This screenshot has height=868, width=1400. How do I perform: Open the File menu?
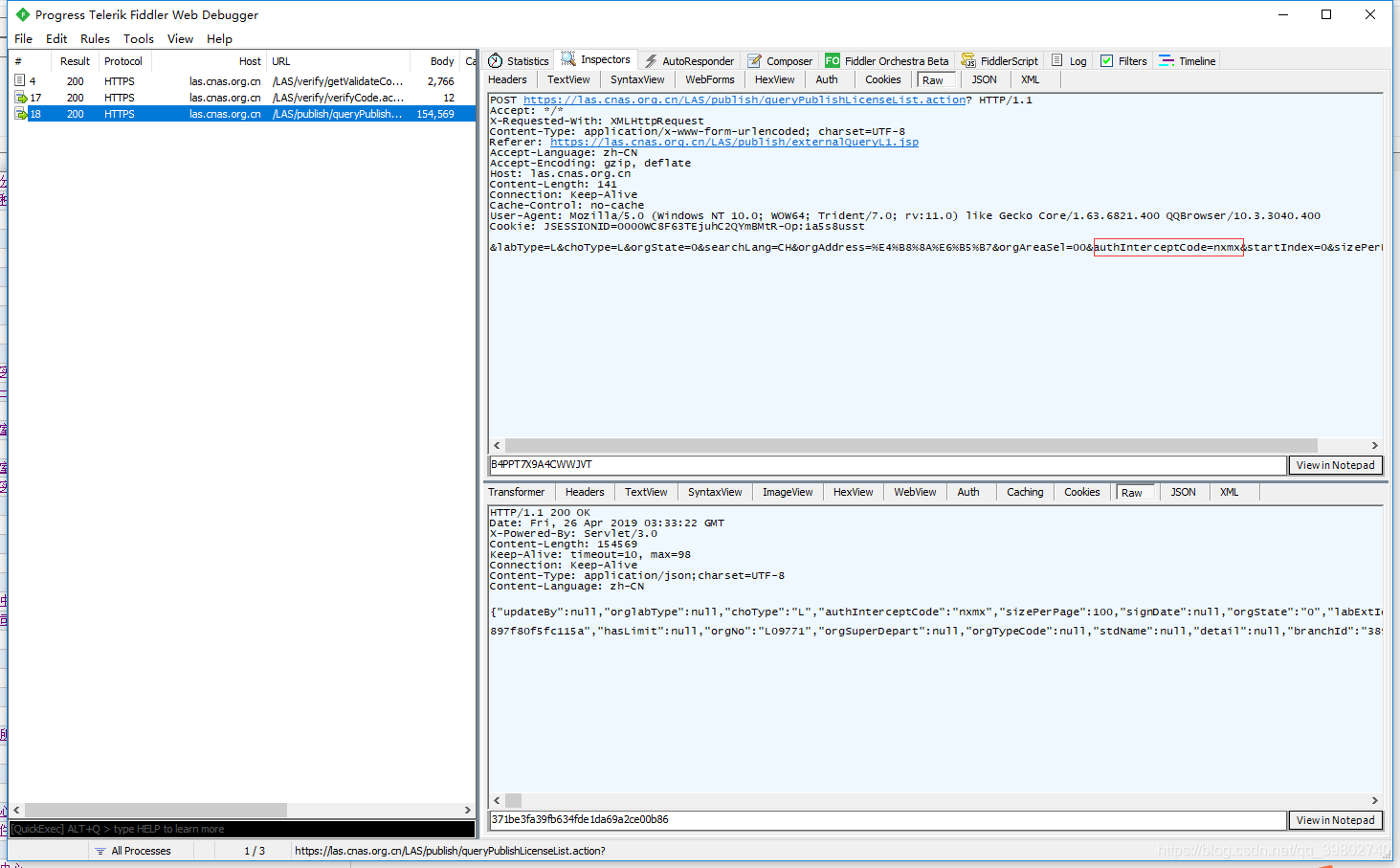click(x=23, y=39)
